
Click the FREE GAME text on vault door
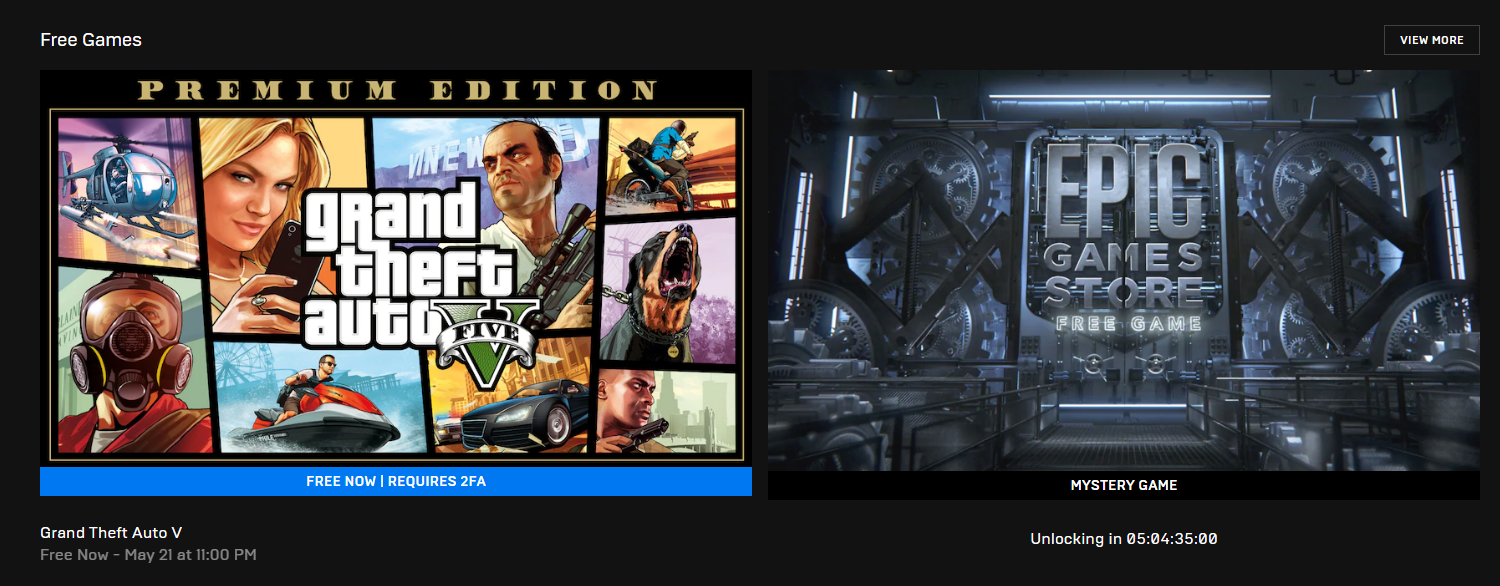(1124, 323)
